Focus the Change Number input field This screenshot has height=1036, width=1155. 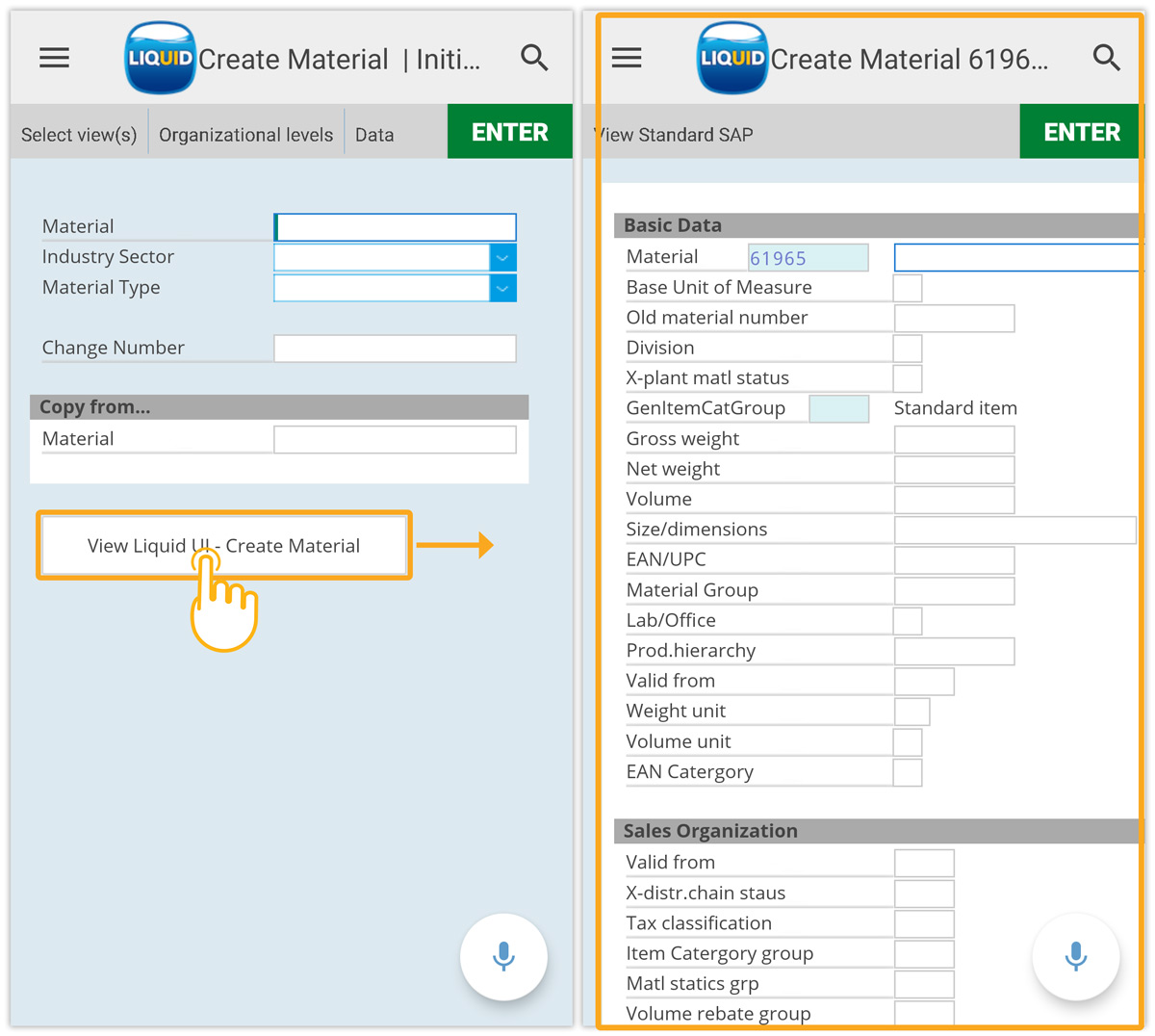395,349
